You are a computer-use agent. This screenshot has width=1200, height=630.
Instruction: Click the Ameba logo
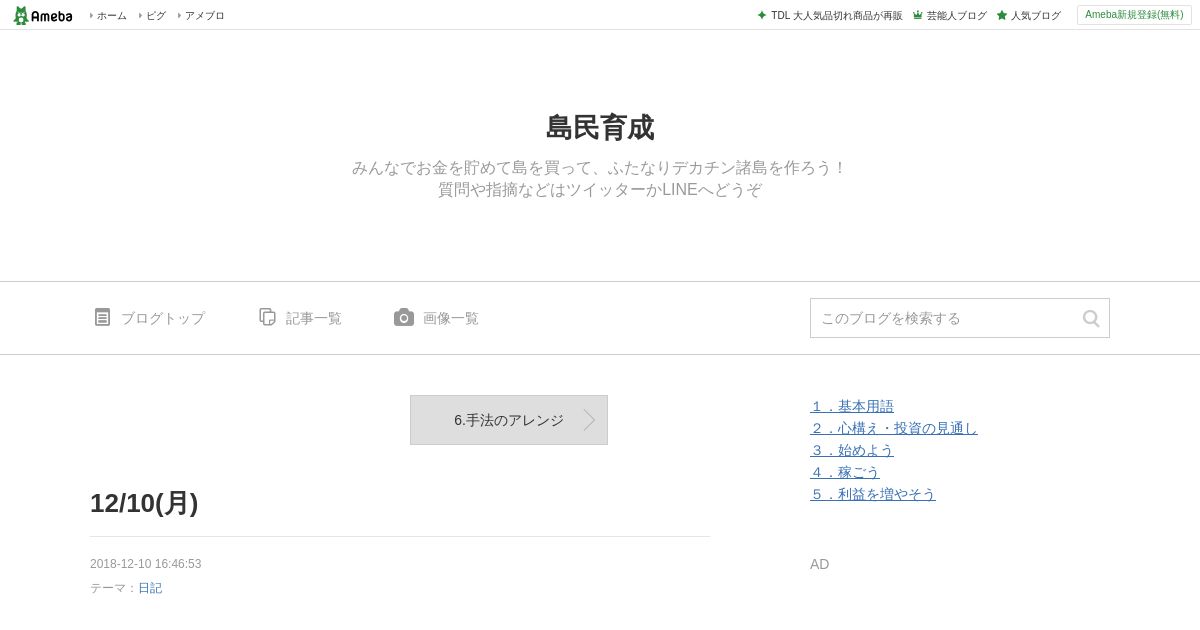click(43, 15)
